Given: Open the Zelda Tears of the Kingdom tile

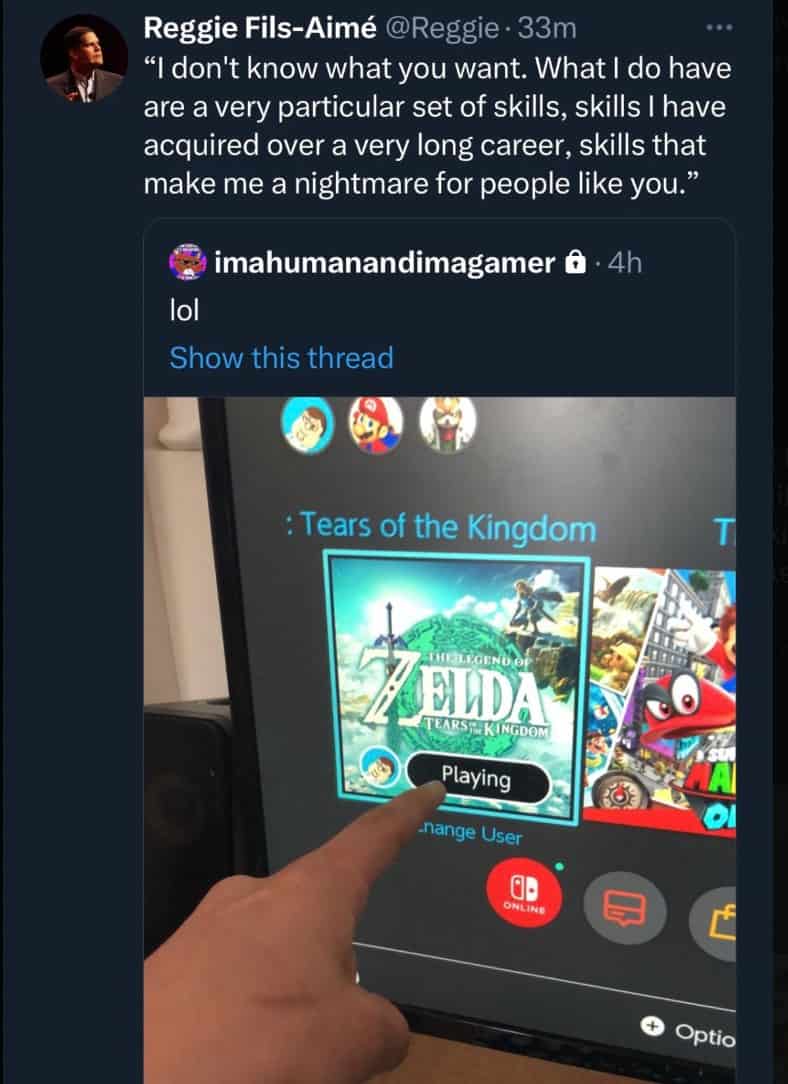Looking at the screenshot, I should coord(456,688).
